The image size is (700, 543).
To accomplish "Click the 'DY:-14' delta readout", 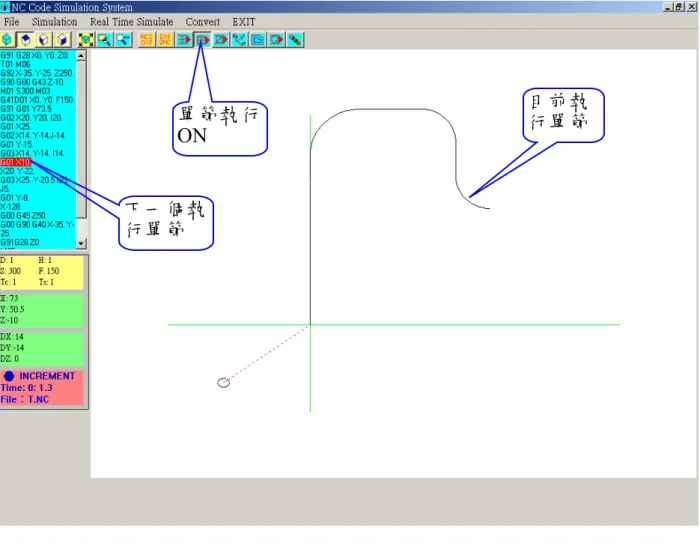I will pos(12,348).
